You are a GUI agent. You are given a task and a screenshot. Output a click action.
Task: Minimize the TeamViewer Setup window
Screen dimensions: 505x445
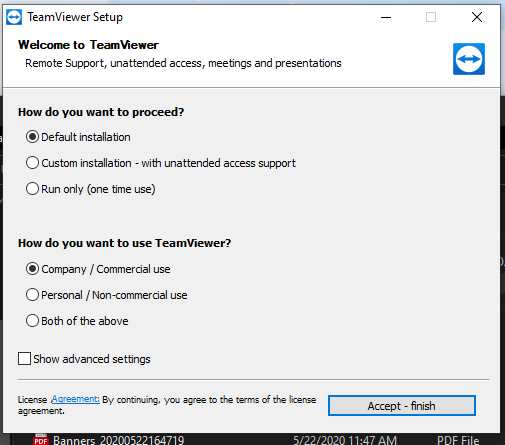tap(386, 17)
